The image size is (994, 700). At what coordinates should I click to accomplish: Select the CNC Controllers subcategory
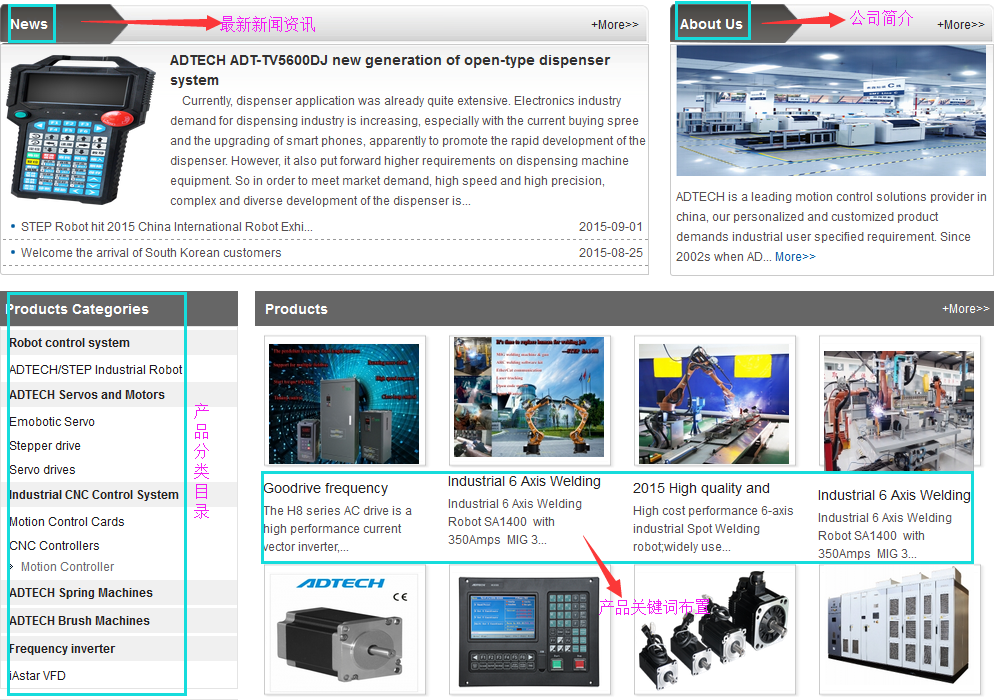tap(55, 546)
